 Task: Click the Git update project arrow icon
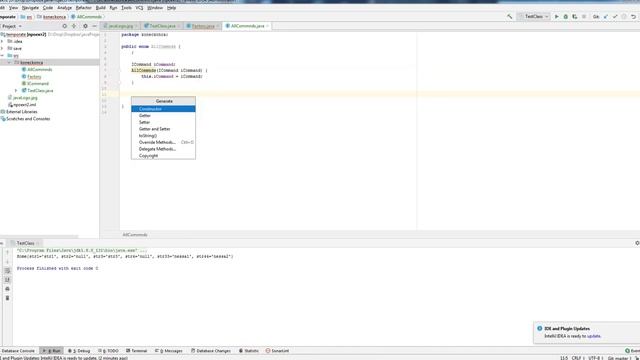click(x=606, y=17)
